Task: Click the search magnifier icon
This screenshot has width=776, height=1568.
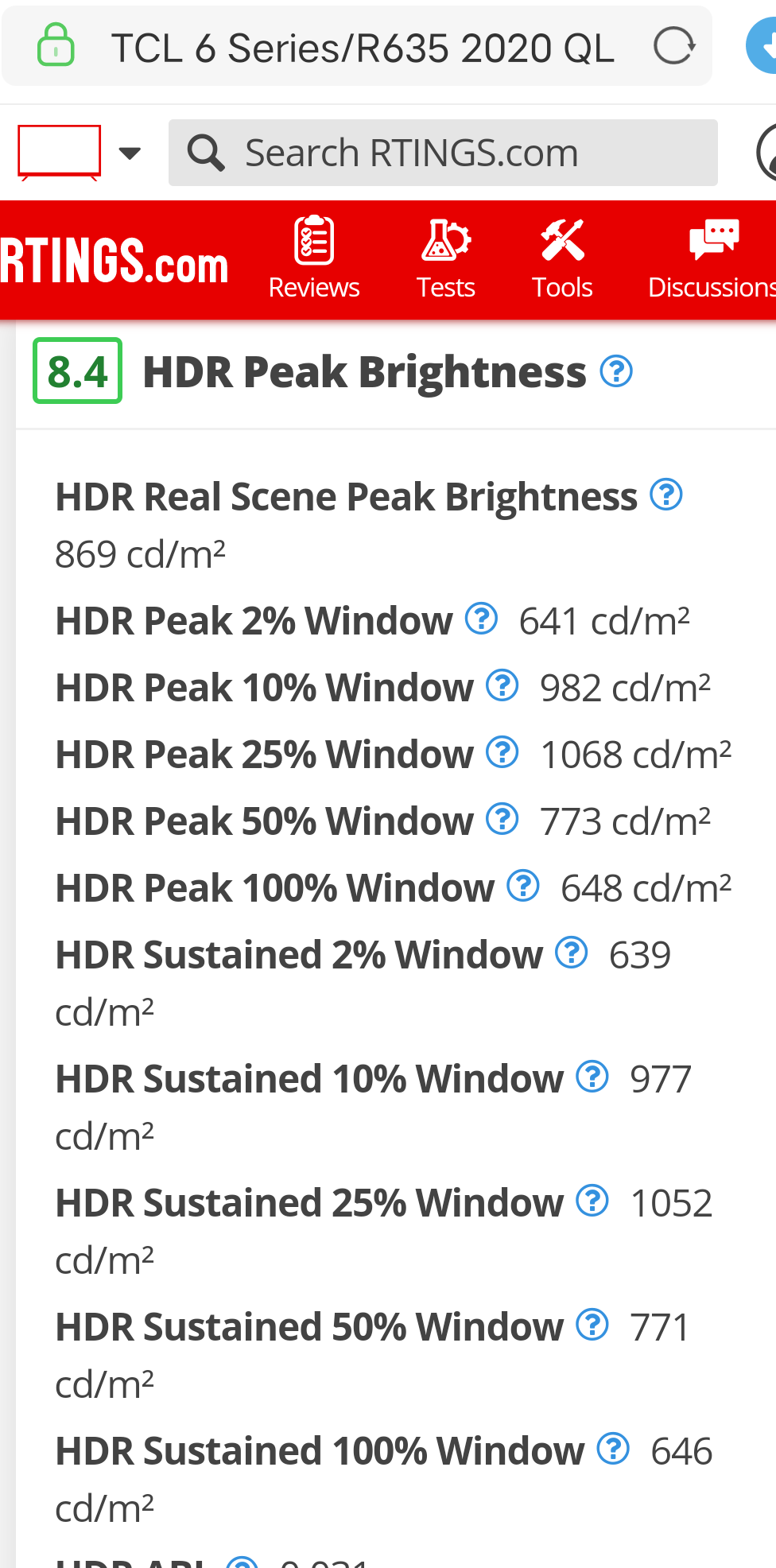Action: click(x=206, y=153)
